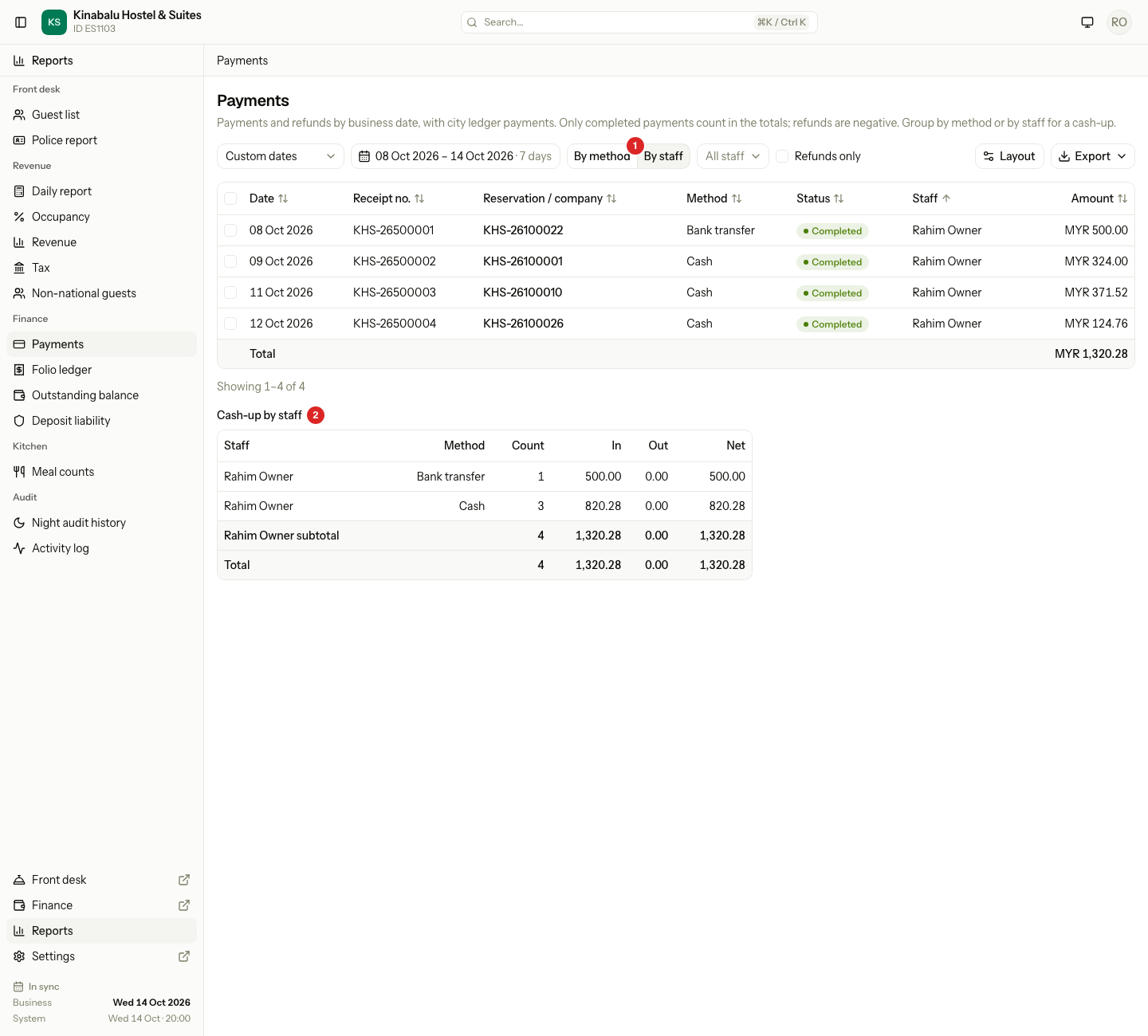Image resolution: width=1148 pixels, height=1036 pixels.
Task: Click the Guest list people icon
Action: click(x=19, y=115)
